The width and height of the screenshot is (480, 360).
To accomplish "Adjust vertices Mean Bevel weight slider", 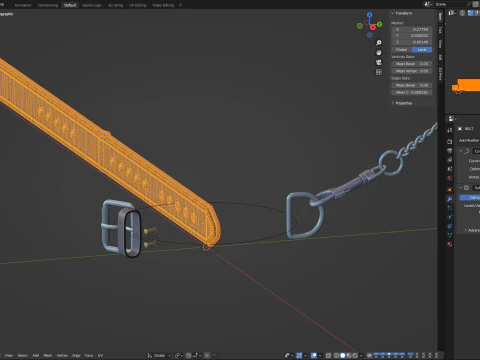I will (412, 64).
